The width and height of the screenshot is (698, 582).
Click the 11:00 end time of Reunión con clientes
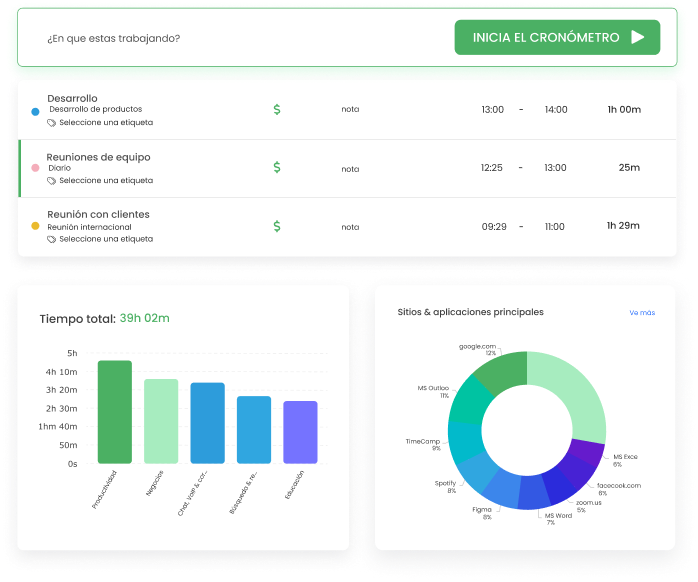click(x=554, y=227)
